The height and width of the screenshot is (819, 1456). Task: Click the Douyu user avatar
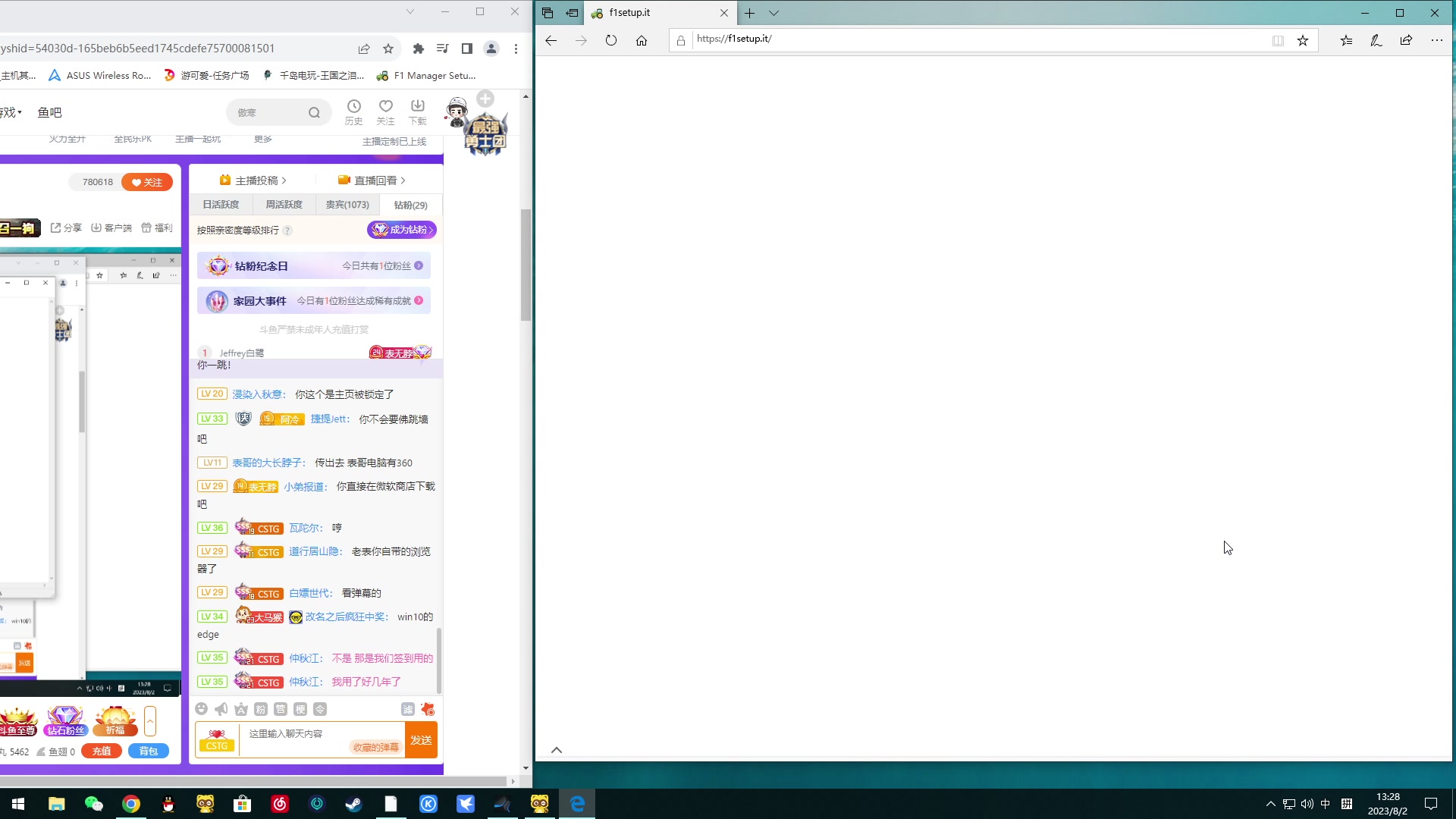pos(457,112)
